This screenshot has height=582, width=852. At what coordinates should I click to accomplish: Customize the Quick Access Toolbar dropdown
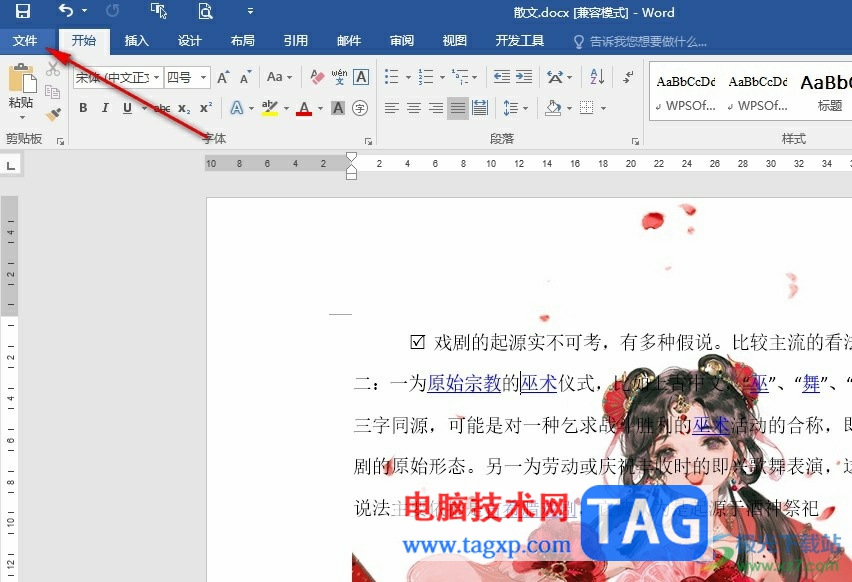click(250, 10)
